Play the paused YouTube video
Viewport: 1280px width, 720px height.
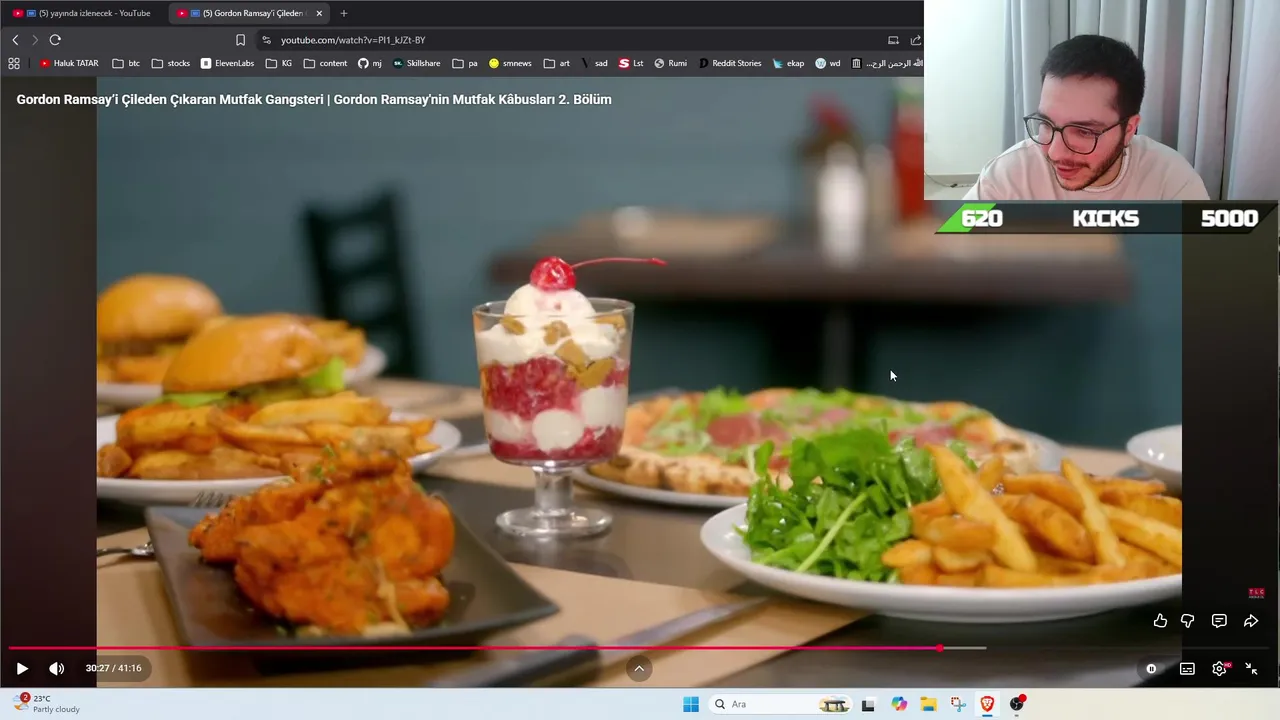22,669
